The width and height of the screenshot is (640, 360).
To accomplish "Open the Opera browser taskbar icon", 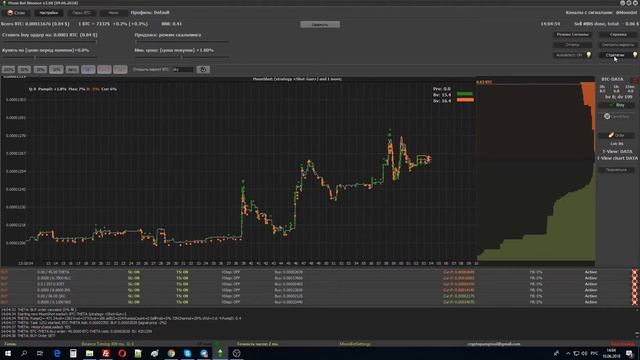I will [x=122, y=353].
